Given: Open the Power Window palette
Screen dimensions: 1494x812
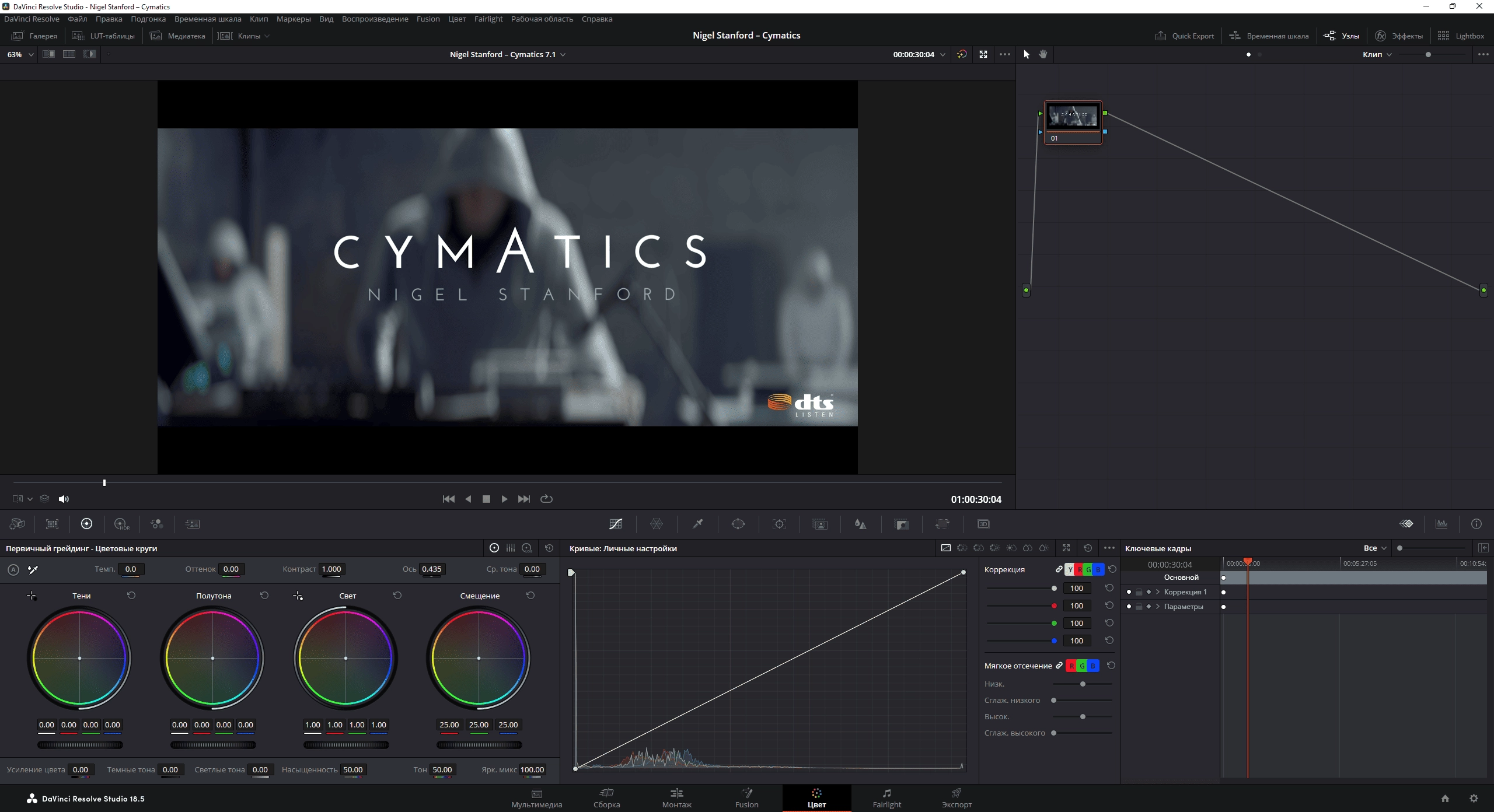Looking at the screenshot, I should tap(738, 524).
